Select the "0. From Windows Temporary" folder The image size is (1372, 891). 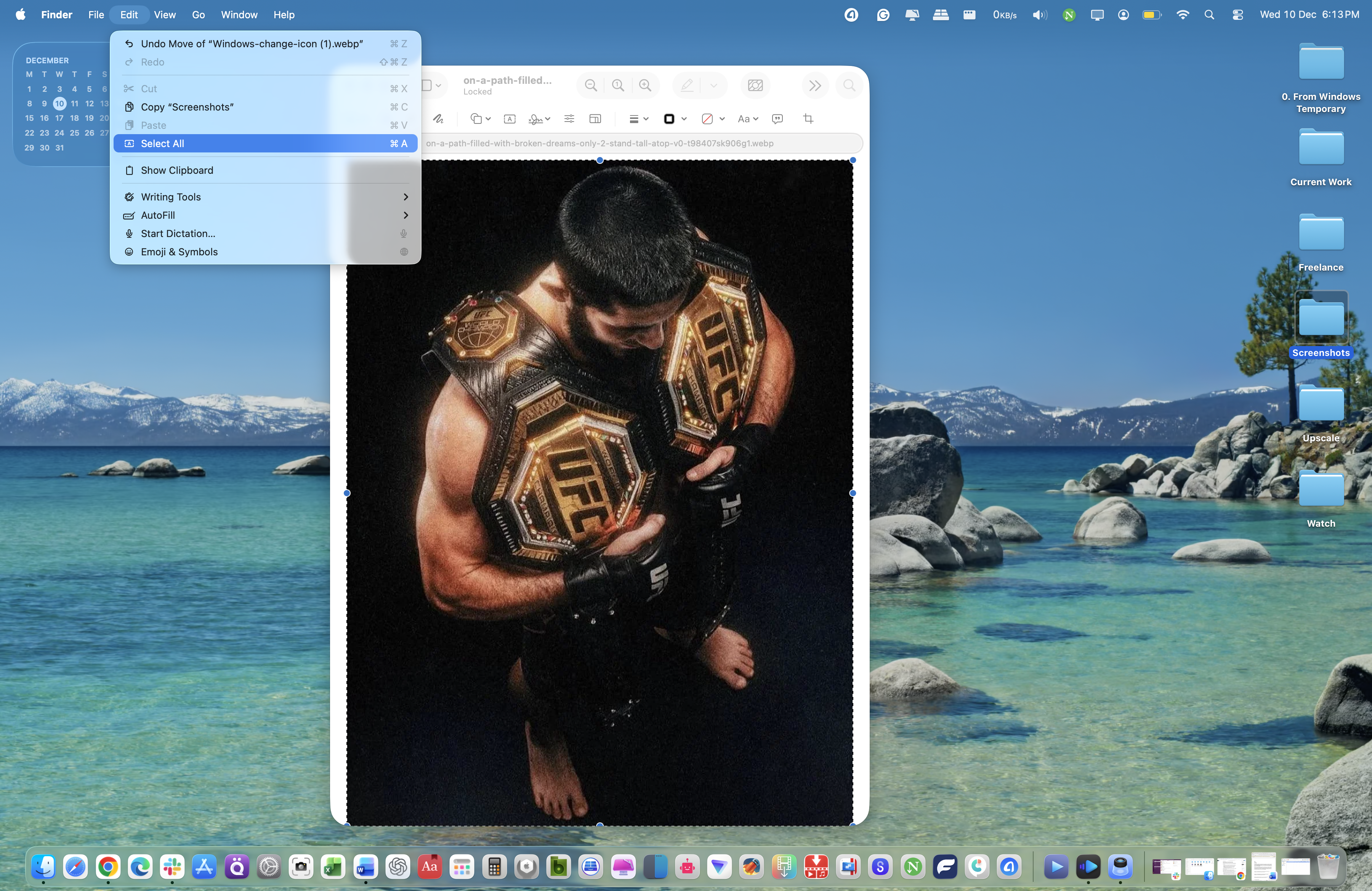tap(1321, 78)
